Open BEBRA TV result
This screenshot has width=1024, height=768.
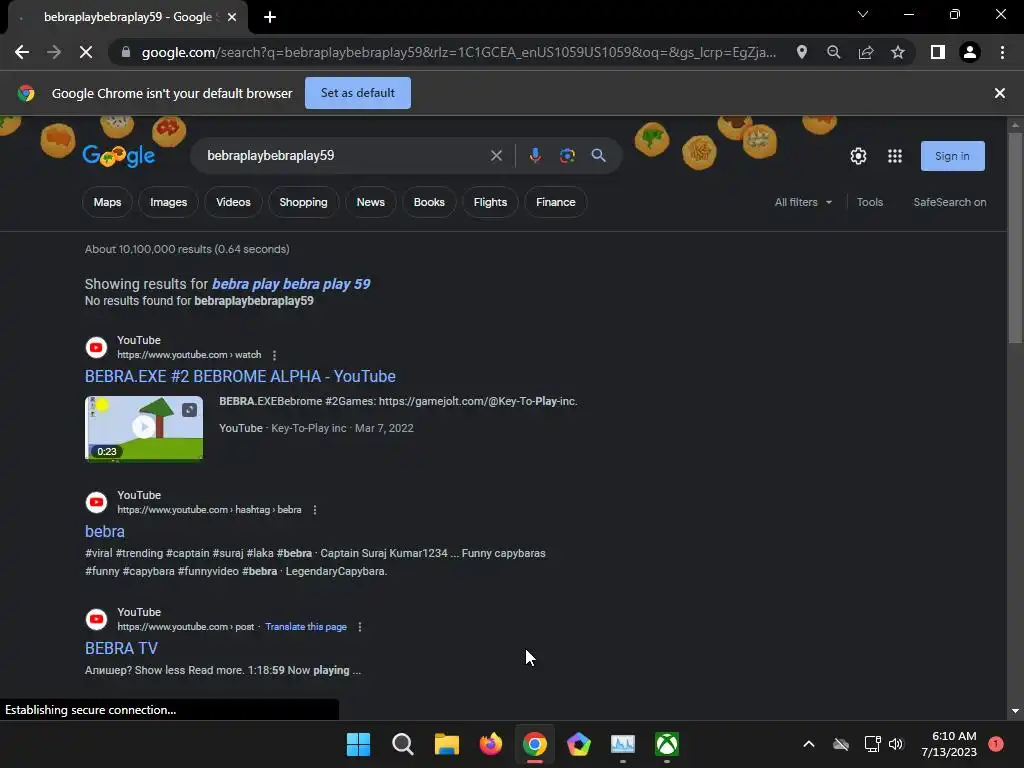(x=121, y=648)
